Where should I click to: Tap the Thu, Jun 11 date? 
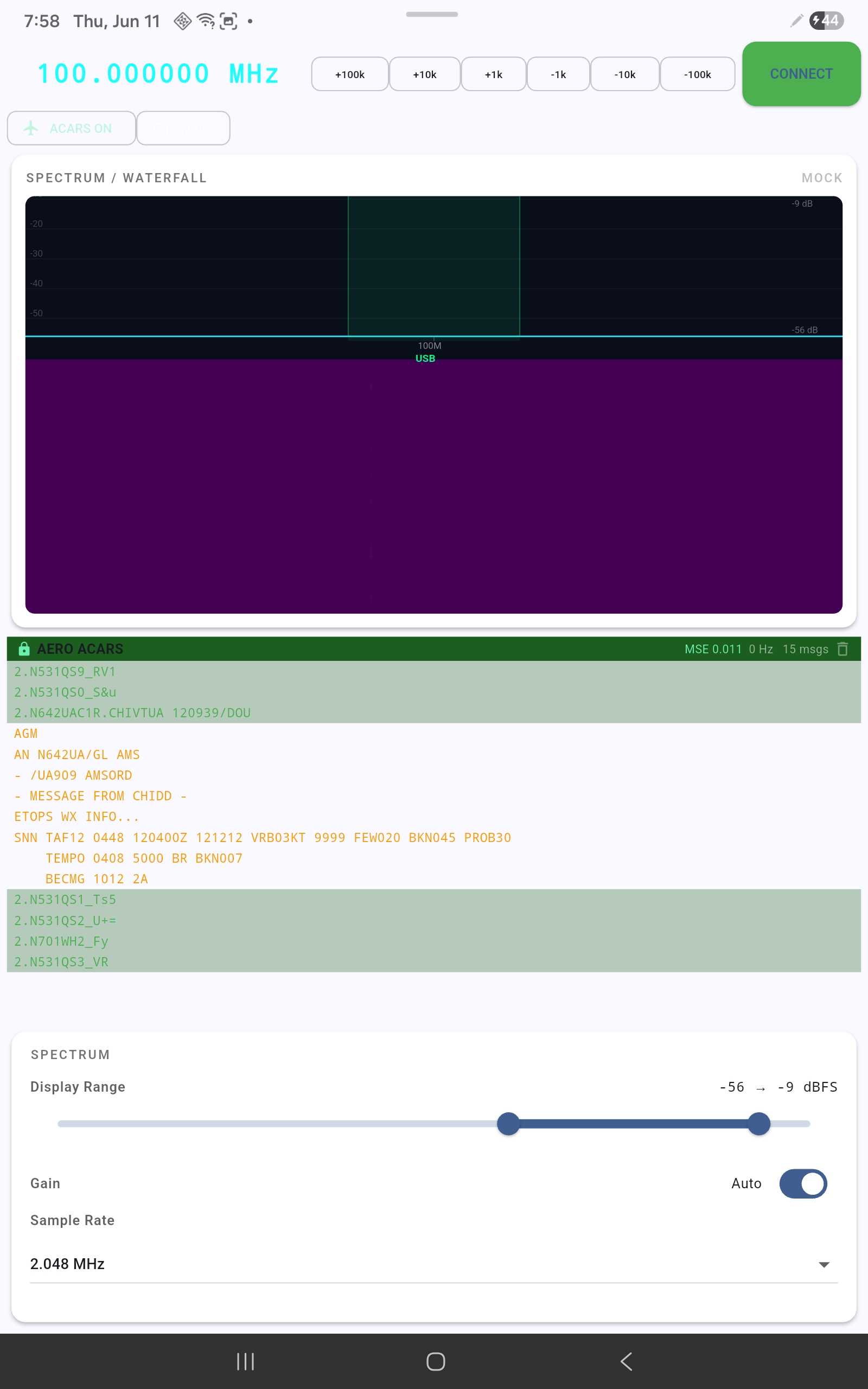pyautogui.click(x=117, y=21)
